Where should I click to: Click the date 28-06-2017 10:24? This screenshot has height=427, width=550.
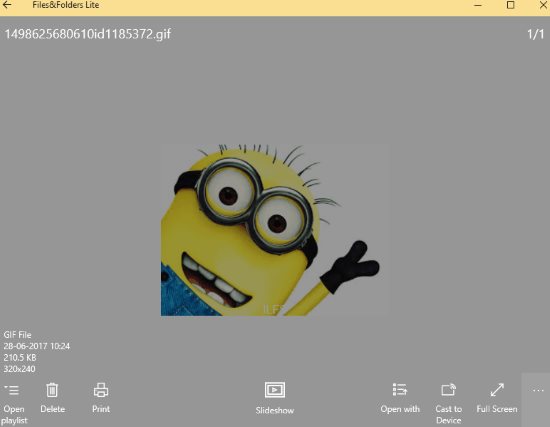37,346
